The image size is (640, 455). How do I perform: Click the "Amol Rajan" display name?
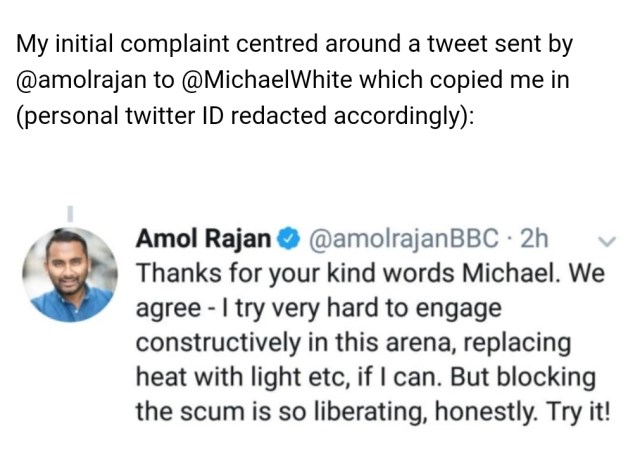(203, 240)
